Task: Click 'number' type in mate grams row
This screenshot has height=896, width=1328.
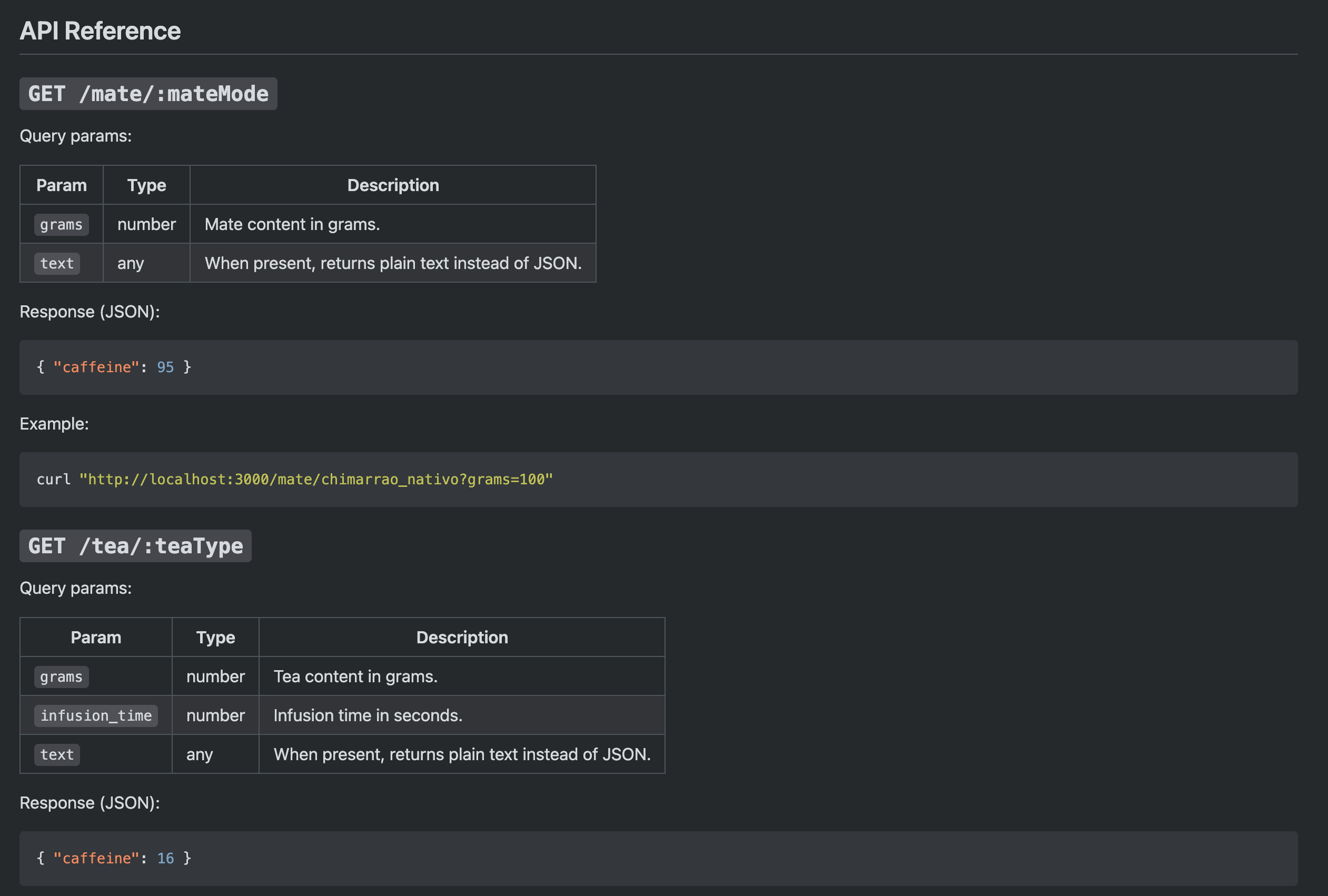Action: click(147, 224)
